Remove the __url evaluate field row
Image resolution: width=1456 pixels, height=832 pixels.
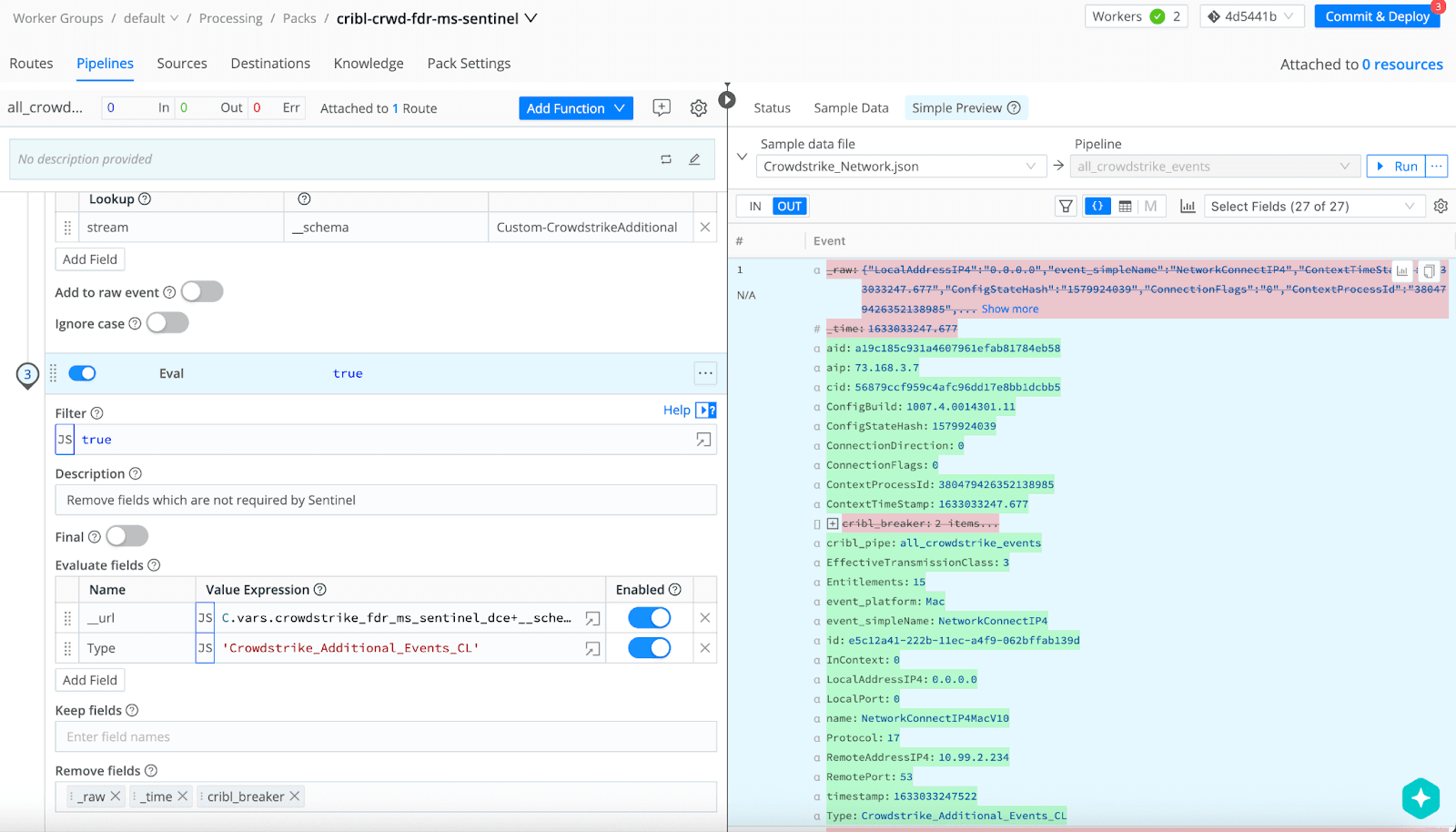pos(704,618)
